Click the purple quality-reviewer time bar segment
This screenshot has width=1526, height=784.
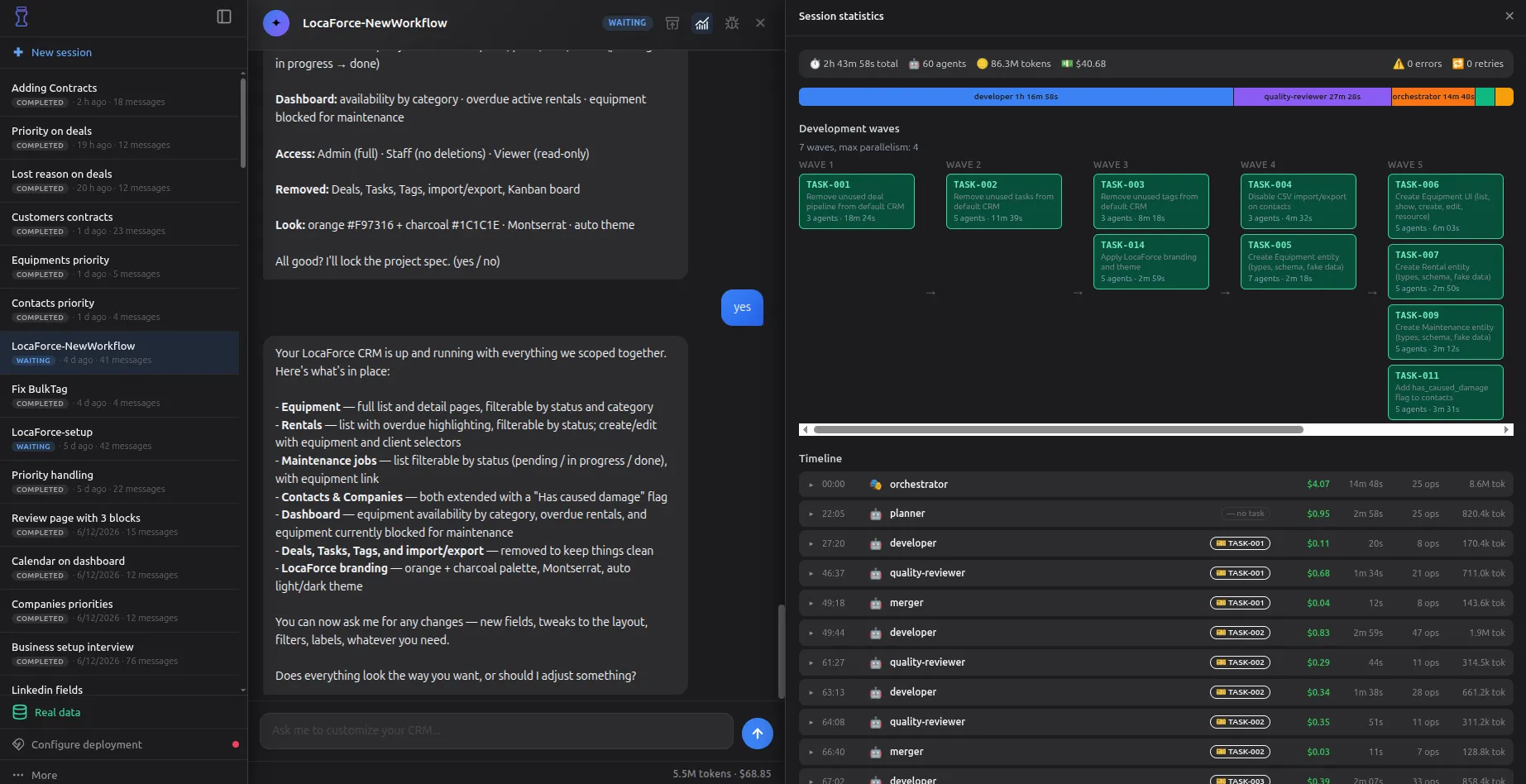click(x=1312, y=97)
